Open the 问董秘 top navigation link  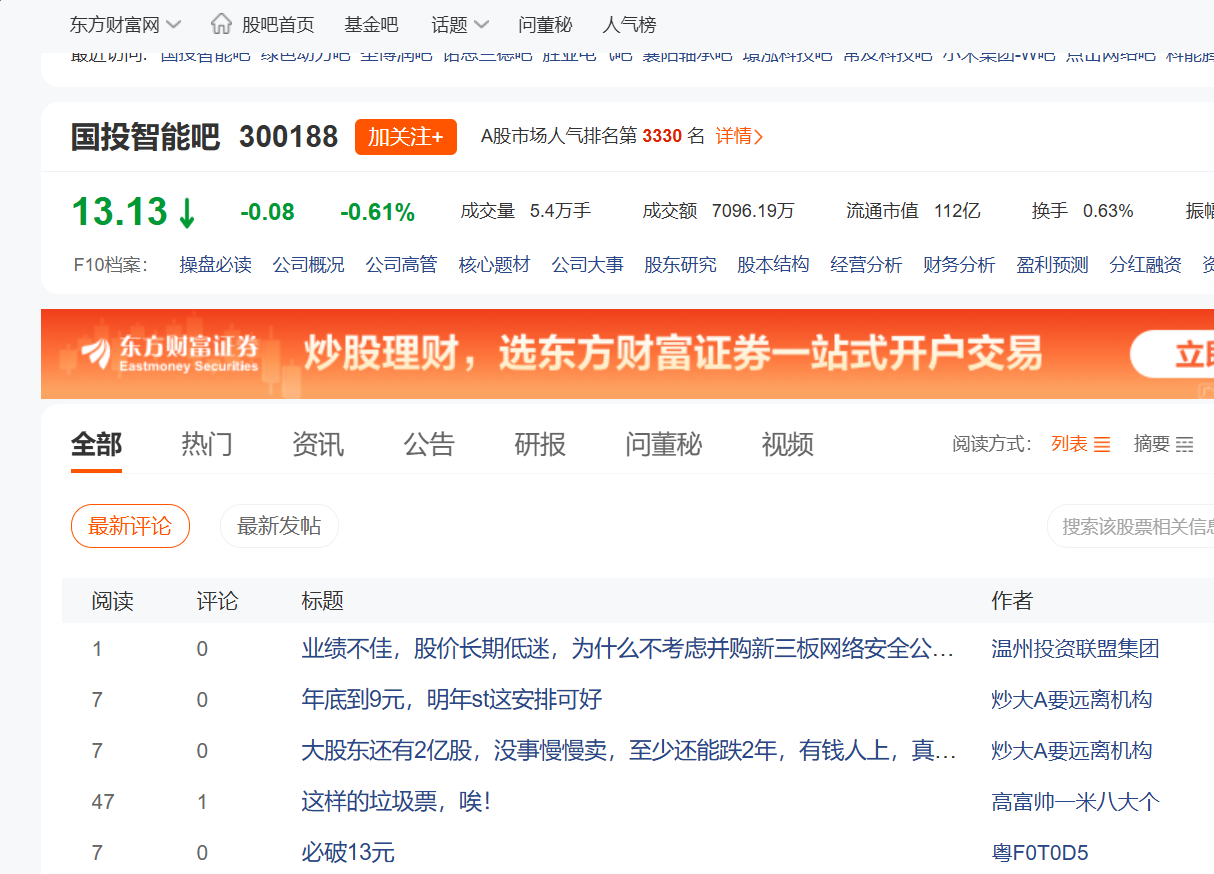pyautogui.click(x=545, y=24)
